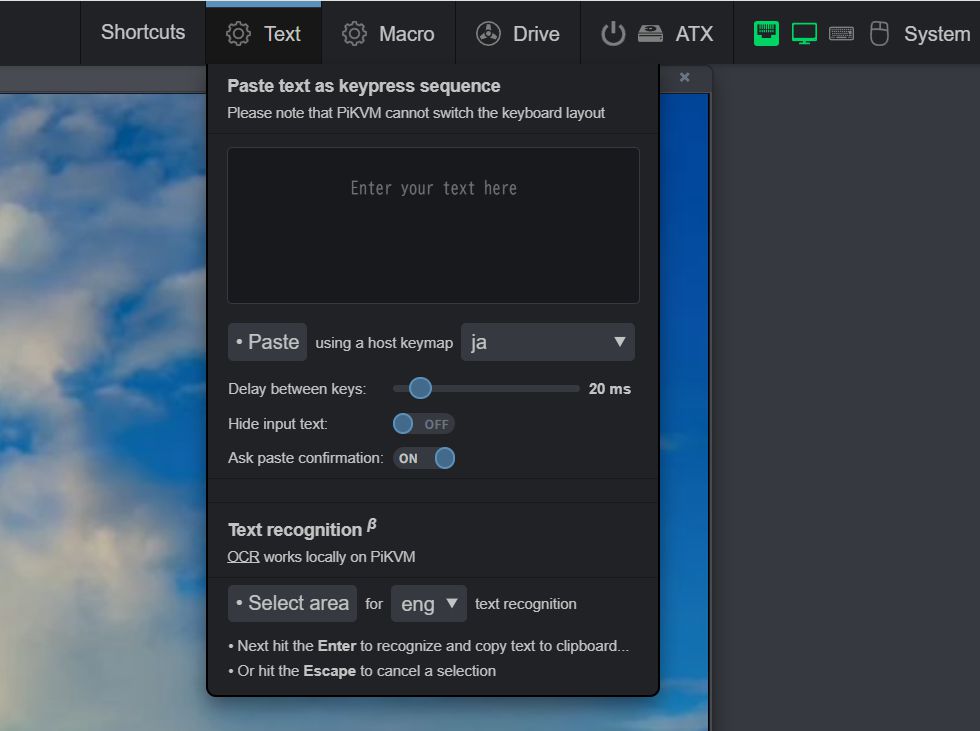Click the Select area button

pos(292,603)
